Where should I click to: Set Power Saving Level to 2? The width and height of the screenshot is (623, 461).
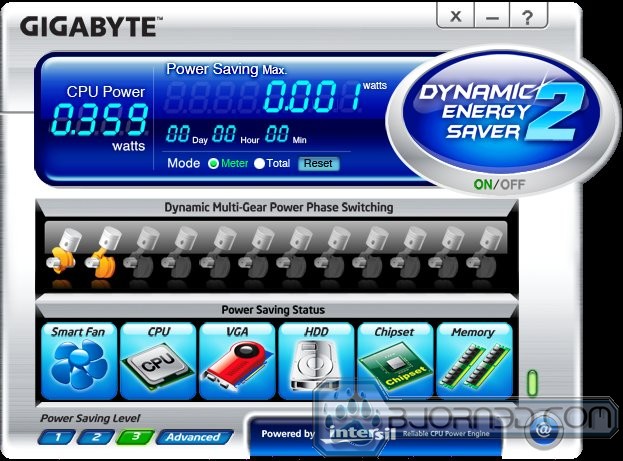pyautogui.click(x=96, y=437)
